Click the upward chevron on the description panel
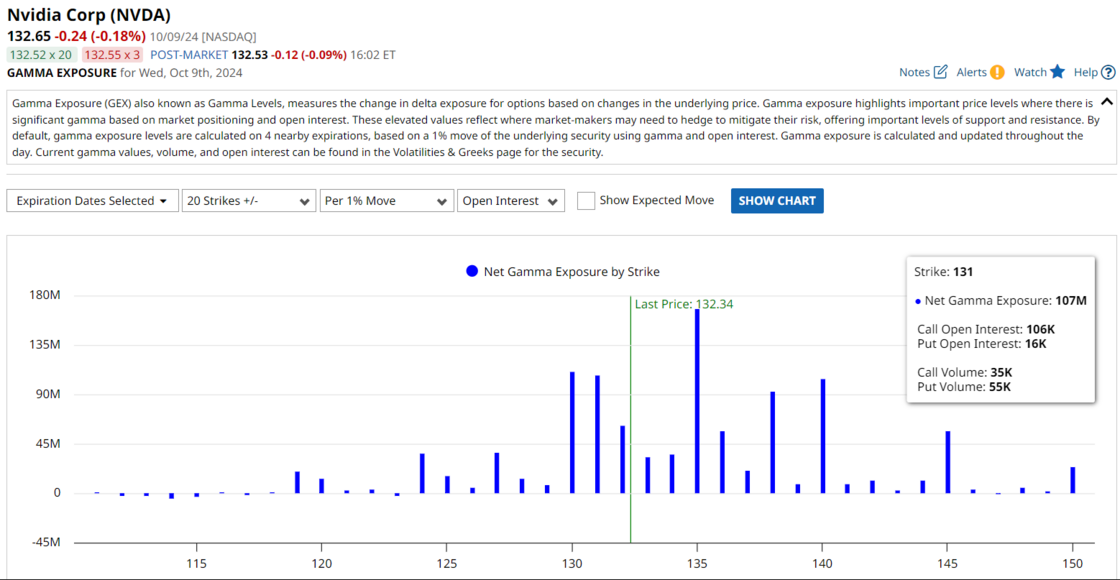The width and height of the screenshot is (1120, 580). tap(1107, 101)
